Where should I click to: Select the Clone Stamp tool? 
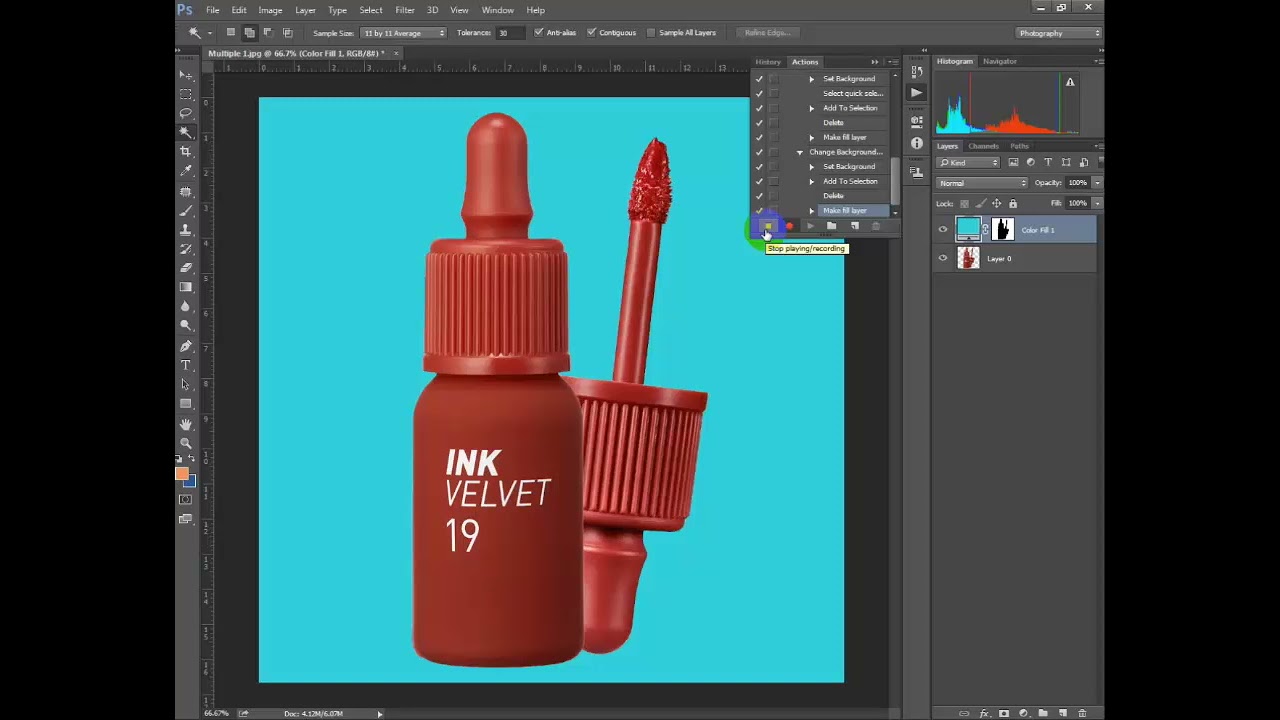tap(186, 229)
